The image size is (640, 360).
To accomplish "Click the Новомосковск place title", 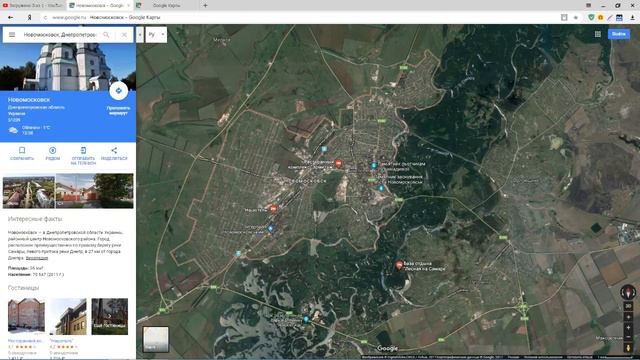I will pos(29,100).
